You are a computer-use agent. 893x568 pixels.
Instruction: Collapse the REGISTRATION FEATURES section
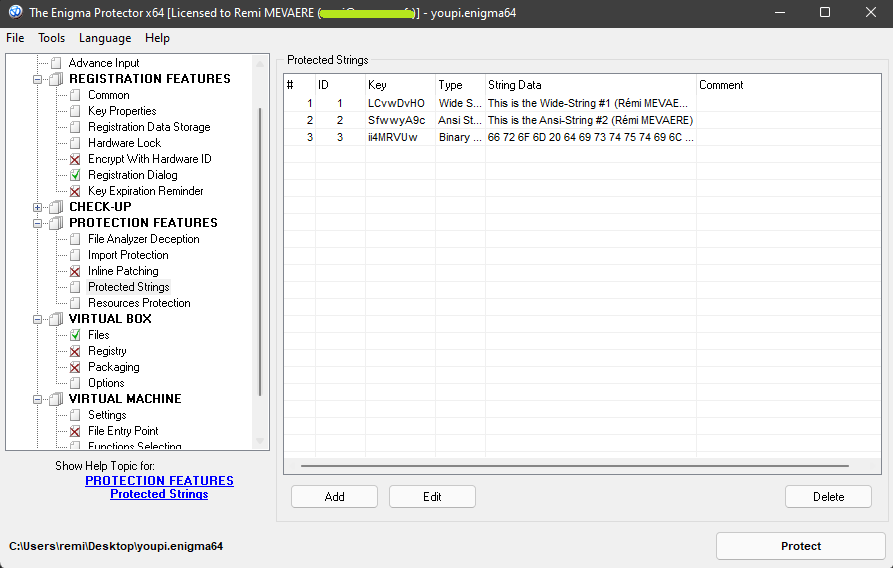38,79
